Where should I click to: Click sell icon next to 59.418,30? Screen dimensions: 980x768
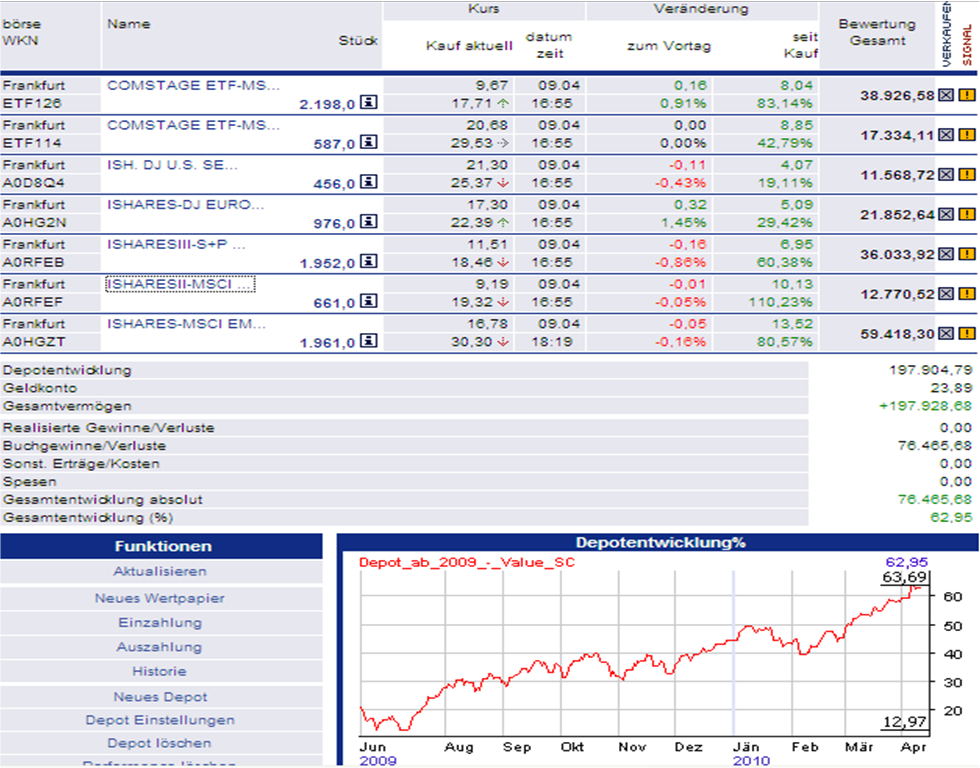pyautogui.click(x=946, y=334)
